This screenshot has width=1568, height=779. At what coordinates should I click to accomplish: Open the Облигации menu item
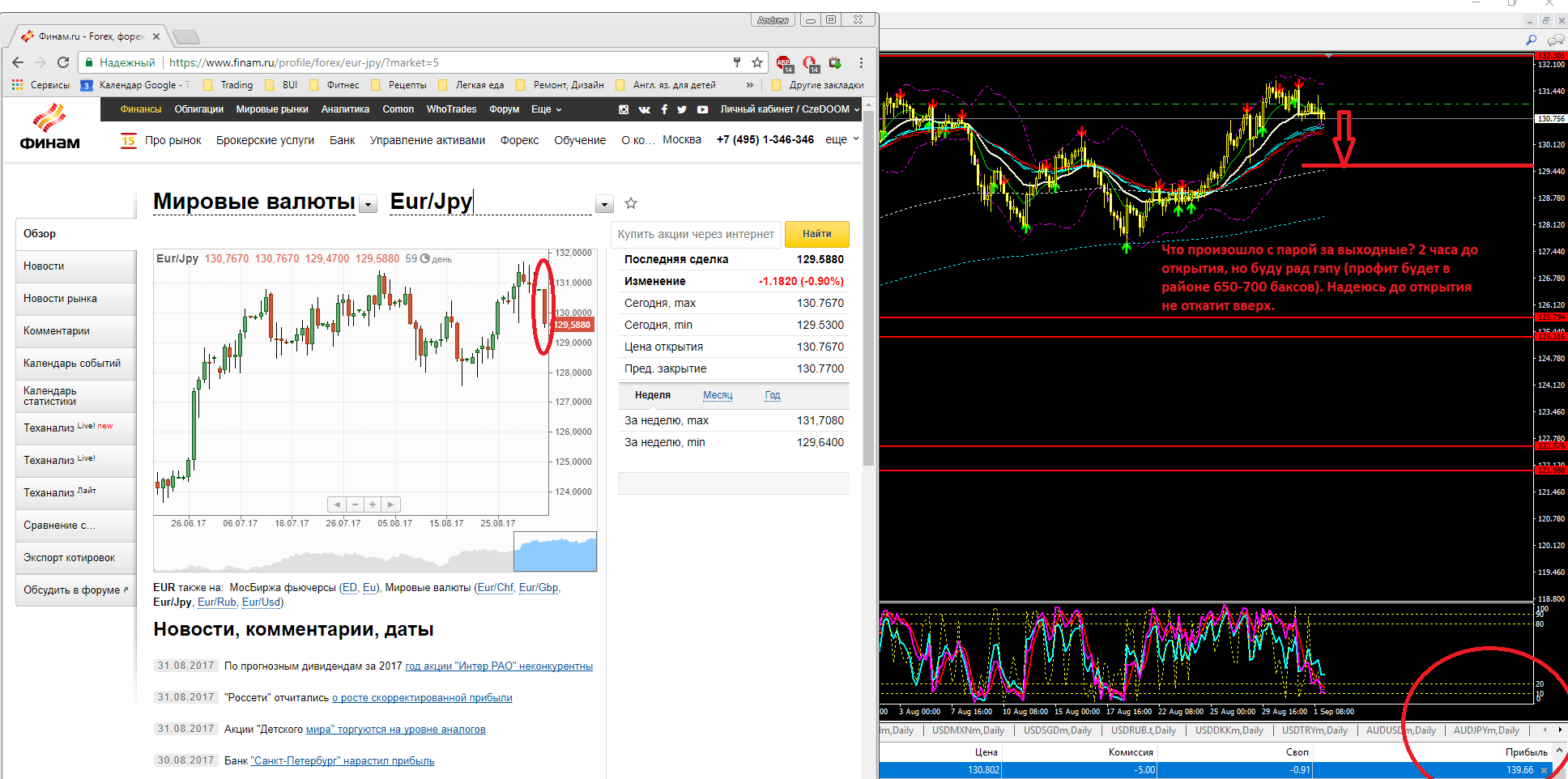(199, 109)
